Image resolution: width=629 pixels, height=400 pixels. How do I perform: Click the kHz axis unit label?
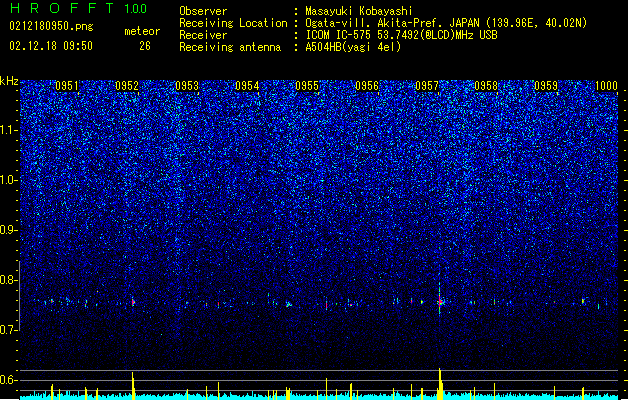click(x=9, y=81)
